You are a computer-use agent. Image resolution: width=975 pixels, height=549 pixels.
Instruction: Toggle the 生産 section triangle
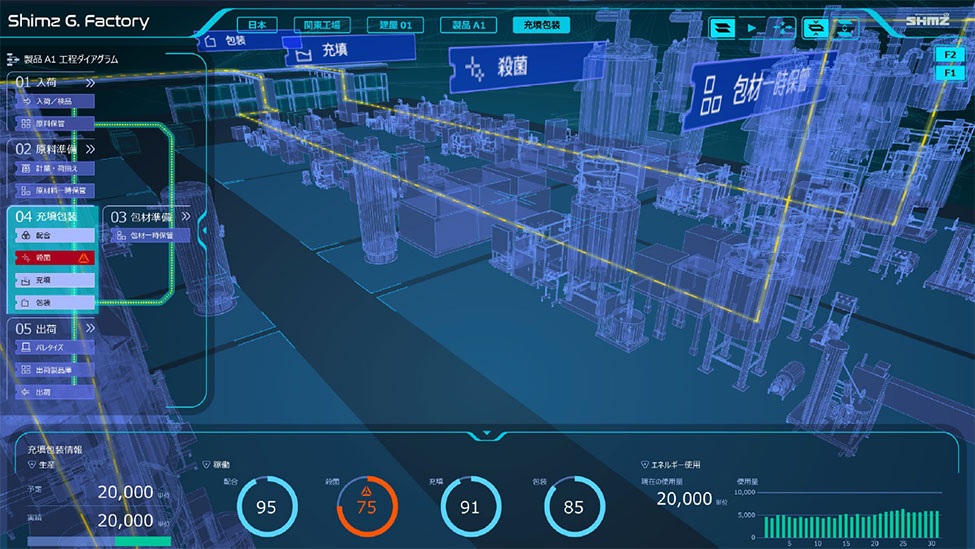tap(32, 464)
